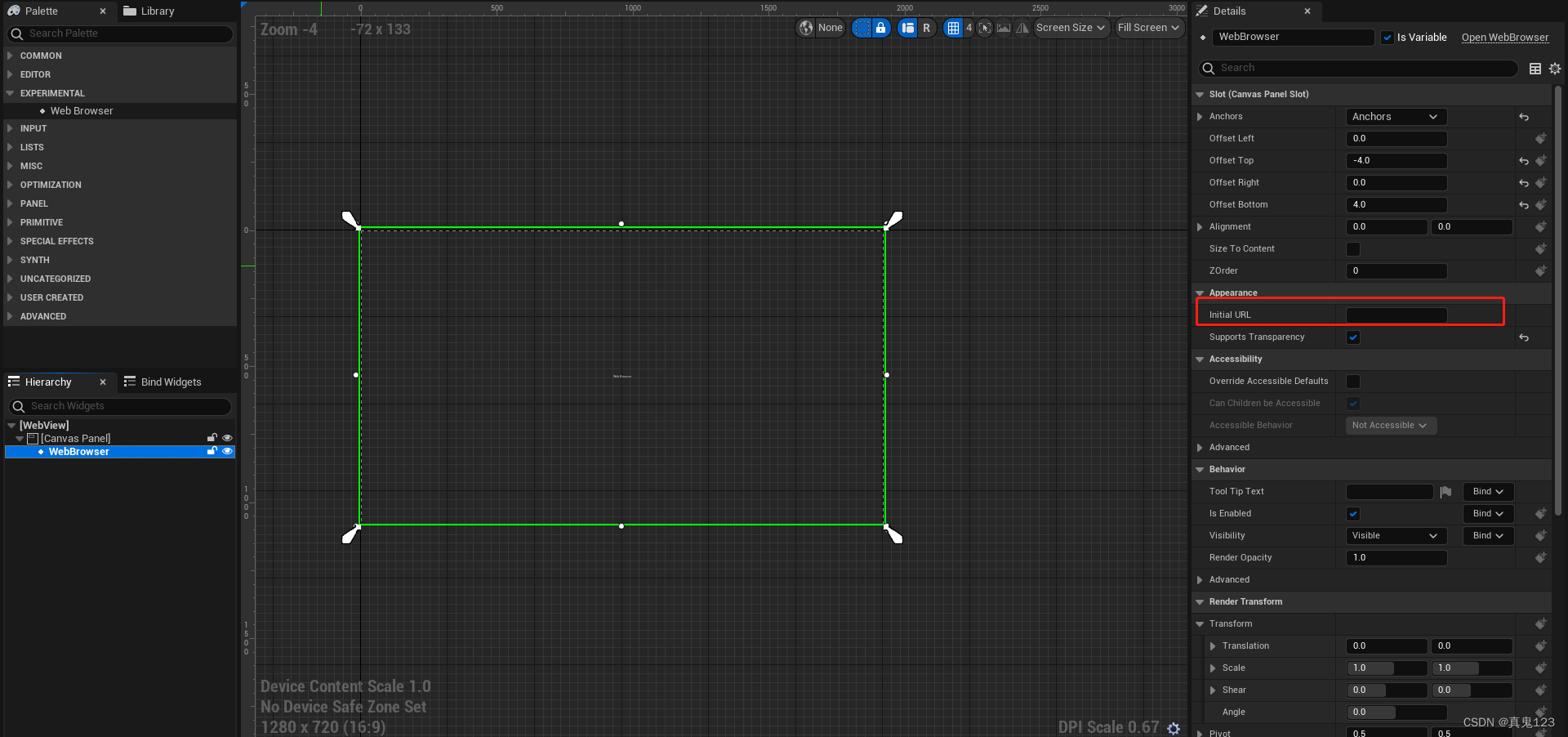The image size is (1568, 737).
Task: Toggle the widget layout transform mode icon
Action: 908,28
